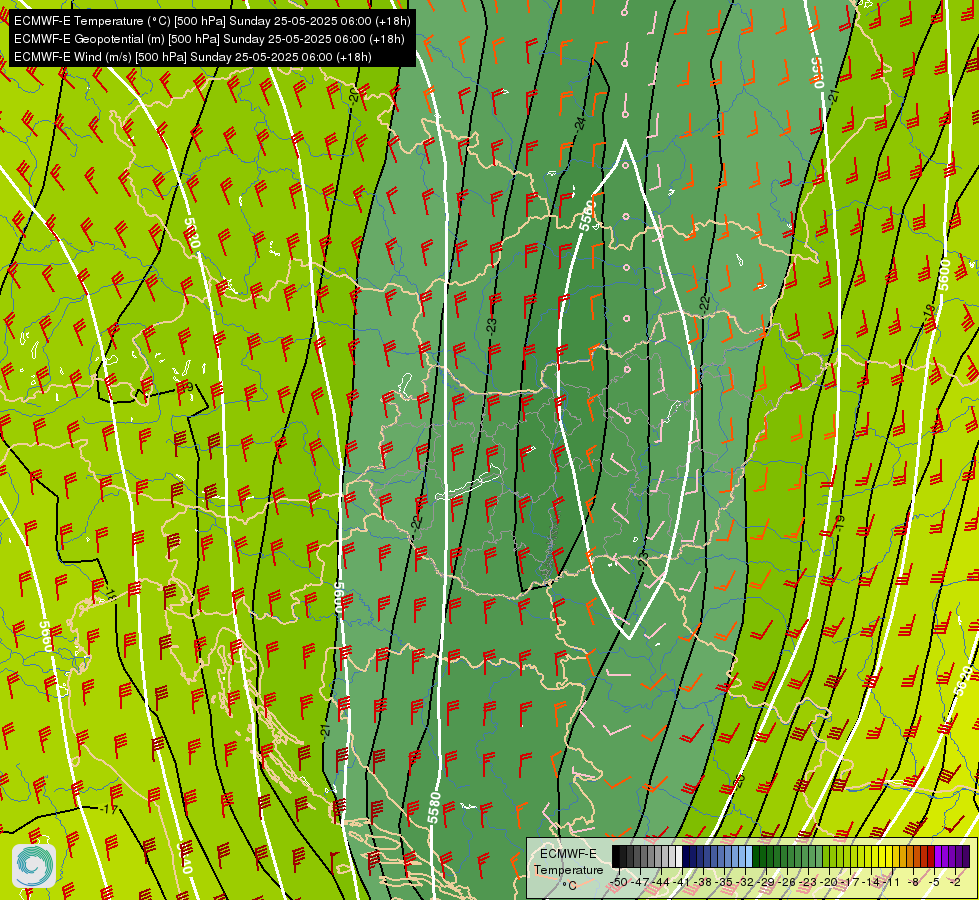Screen dimensions: 979x900
Task: Click the -35 value in the legend
Action: [x=724, y=882]
